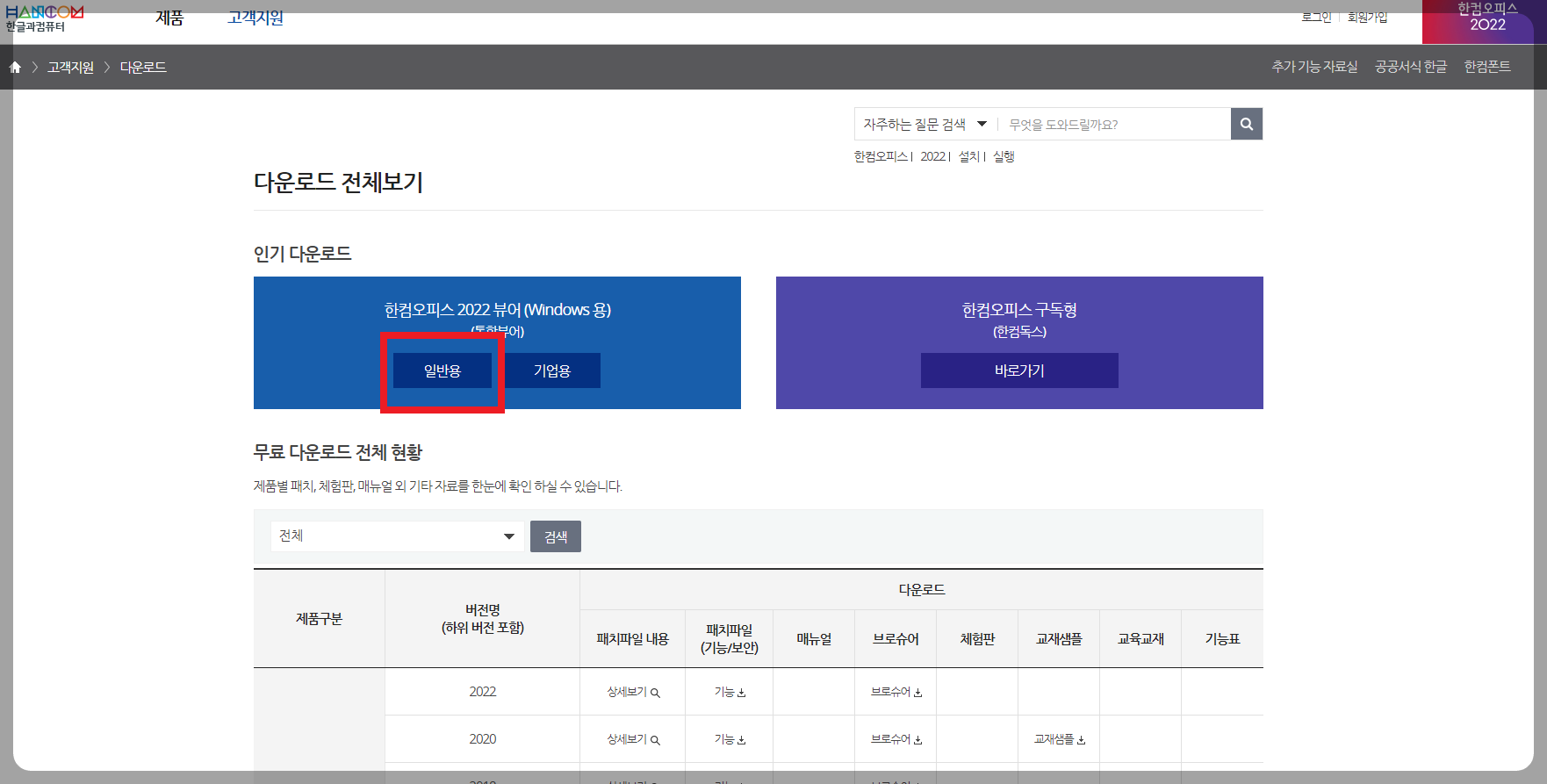Screen dimensions: 1547x784
Task: Click the magnifier search button
Action: (x=1247, y=124)
